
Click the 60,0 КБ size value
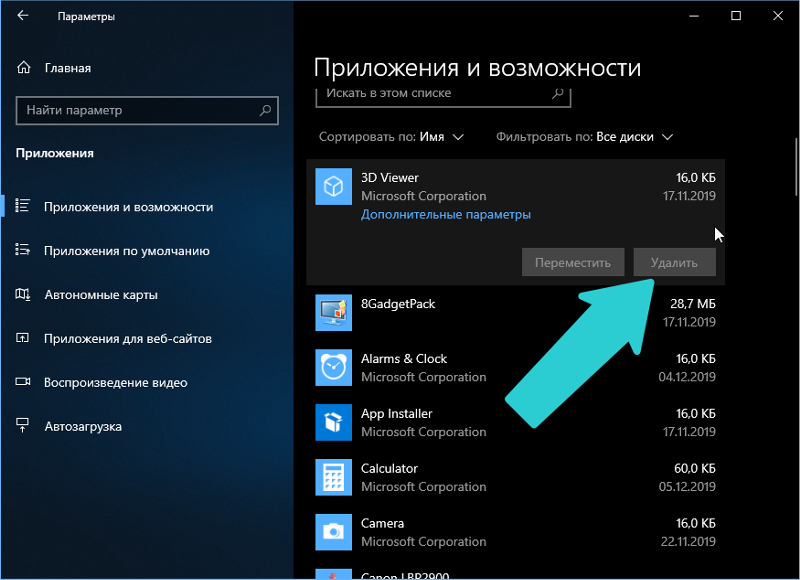[694, 468]
